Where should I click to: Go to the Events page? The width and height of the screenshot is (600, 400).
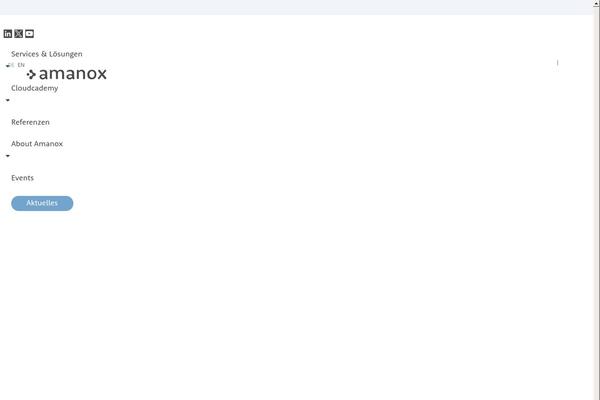point(22,178)
